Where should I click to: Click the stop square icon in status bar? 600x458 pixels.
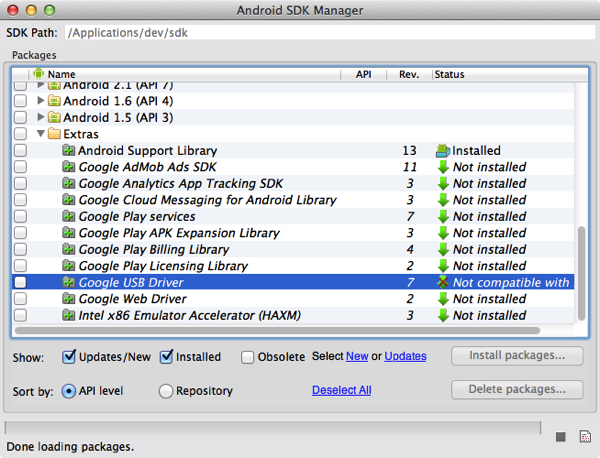tap(561, 437)
